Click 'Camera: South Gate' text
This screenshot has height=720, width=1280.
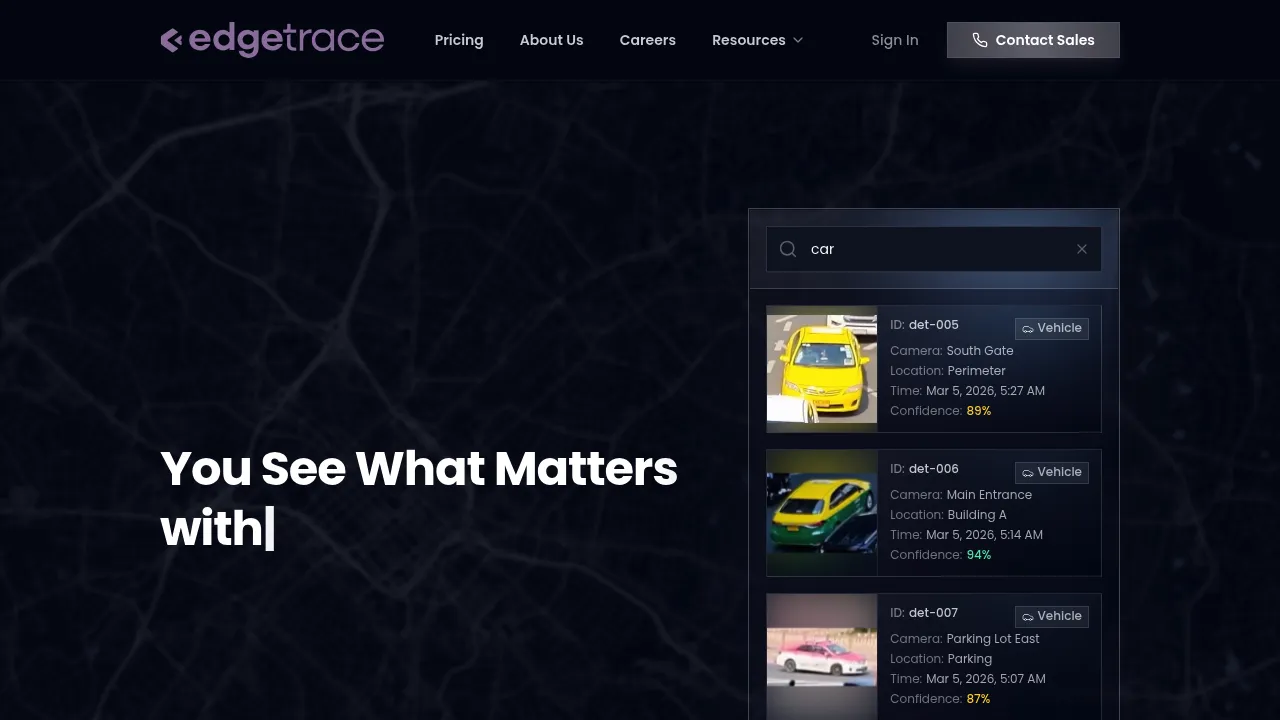point(952,351)
